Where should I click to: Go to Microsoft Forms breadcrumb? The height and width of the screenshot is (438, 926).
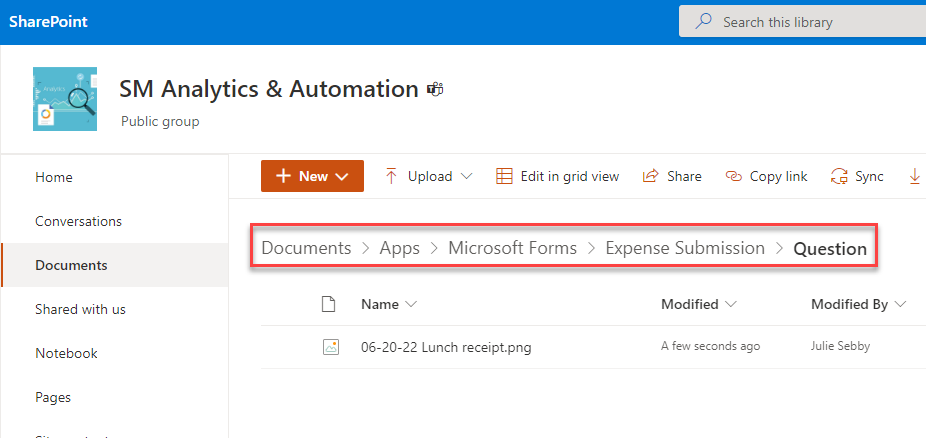(513, 248)
